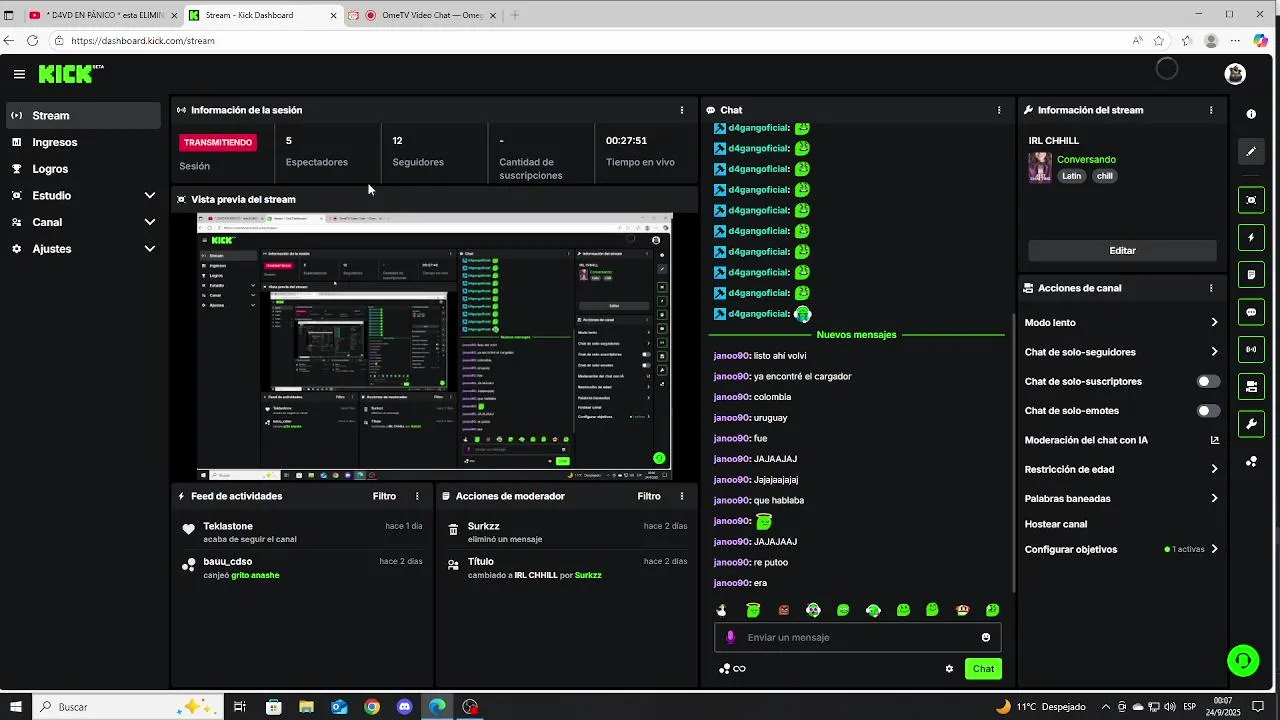Click the Enviar un mensaje input field
1280x720 pixels.
point(858,637)
